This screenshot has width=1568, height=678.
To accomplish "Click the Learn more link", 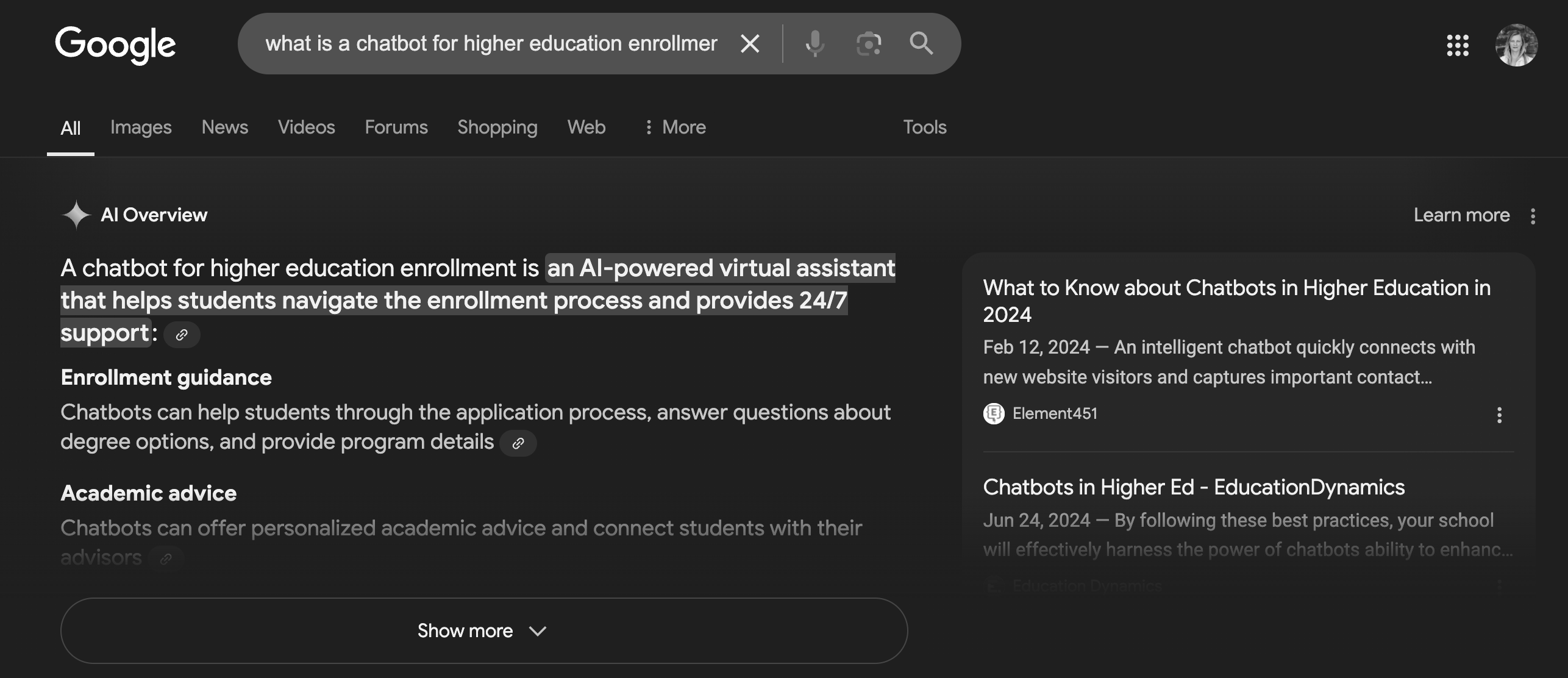I will coord(1461,215).
